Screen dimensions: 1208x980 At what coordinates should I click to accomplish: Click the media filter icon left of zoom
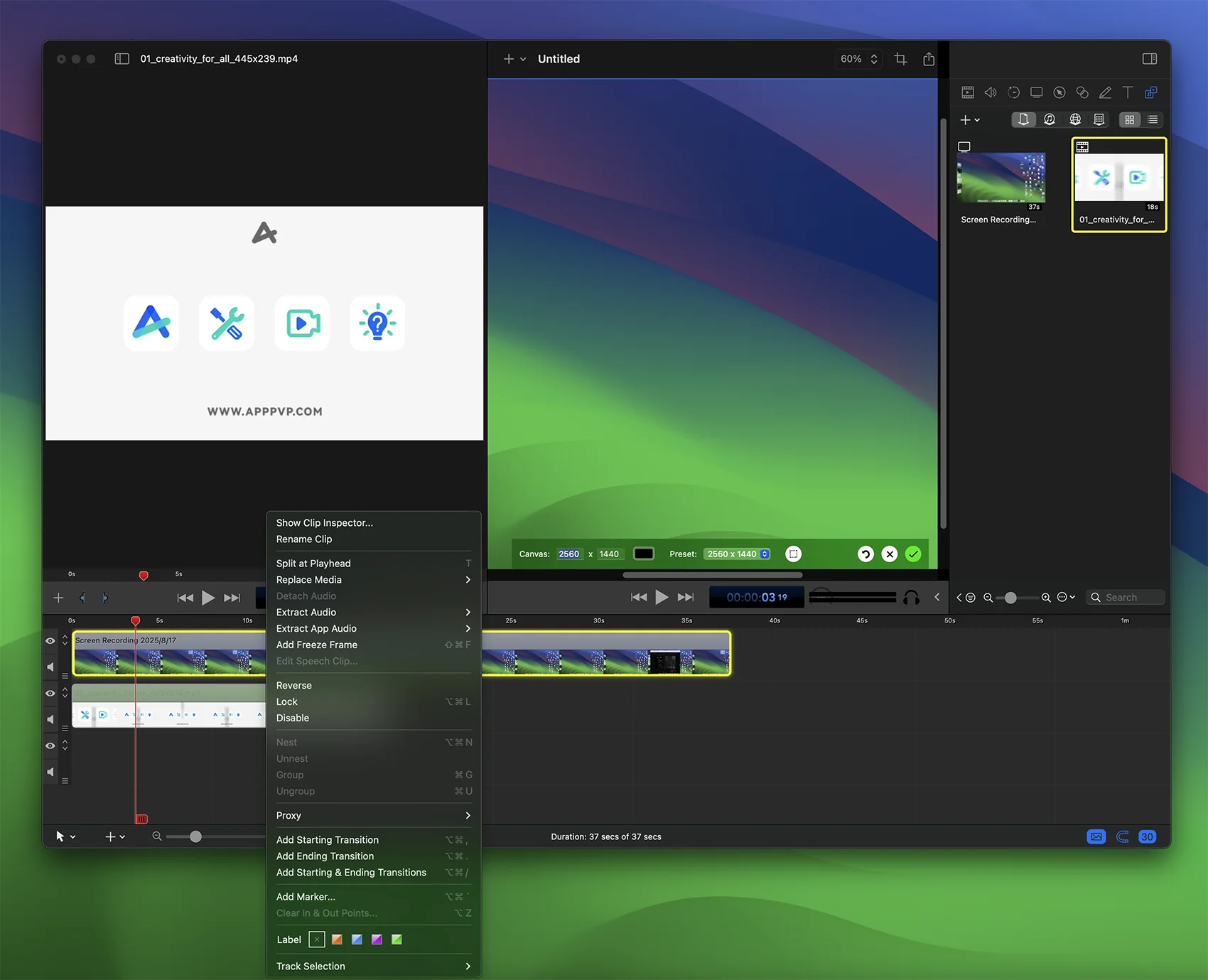971,598
